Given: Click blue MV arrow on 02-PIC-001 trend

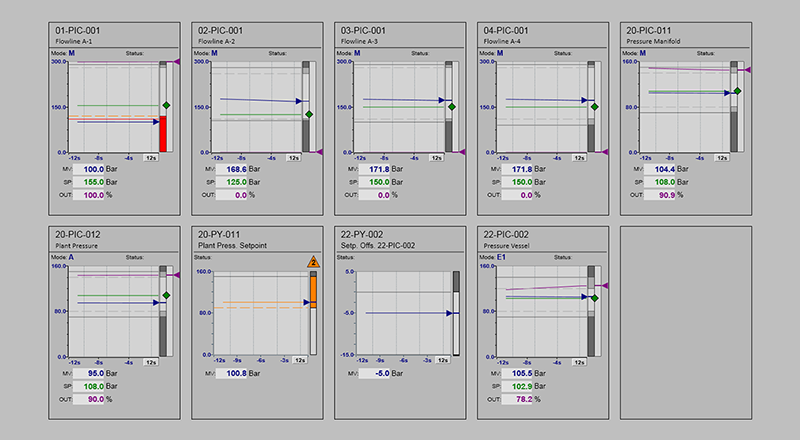Looking at the screenshot, I should (x=299, y=101).
